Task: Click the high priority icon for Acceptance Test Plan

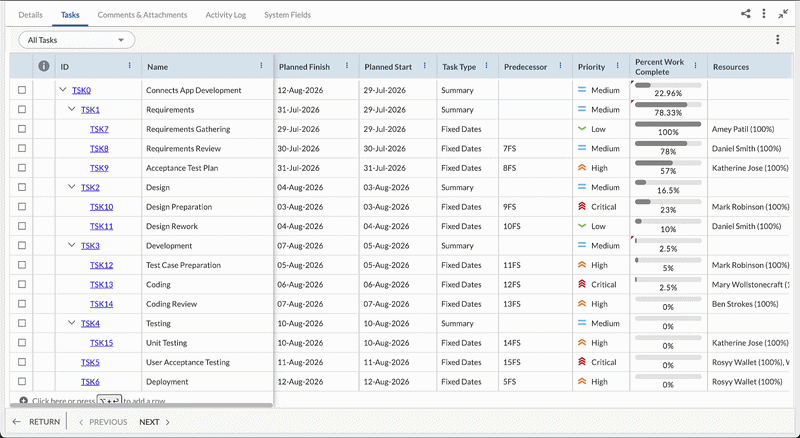Action: (582, 167)
